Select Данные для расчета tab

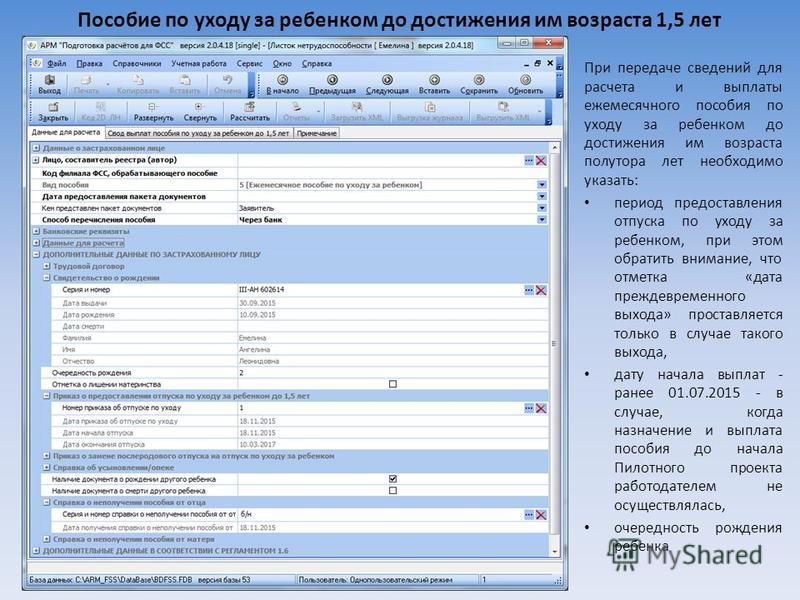[66, 132]
